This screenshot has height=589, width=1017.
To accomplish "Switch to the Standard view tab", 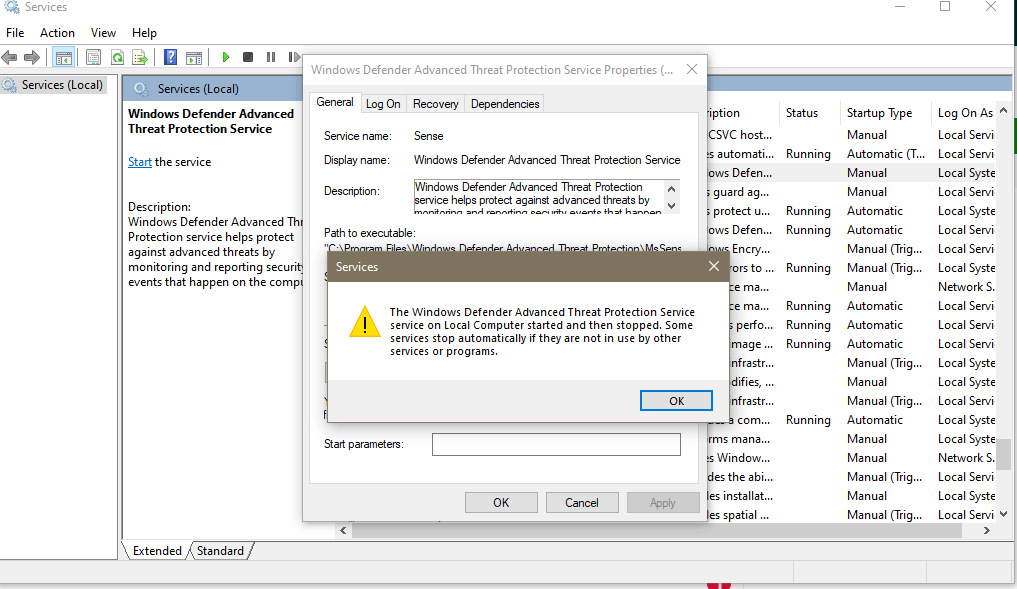I will pos(221,551).
